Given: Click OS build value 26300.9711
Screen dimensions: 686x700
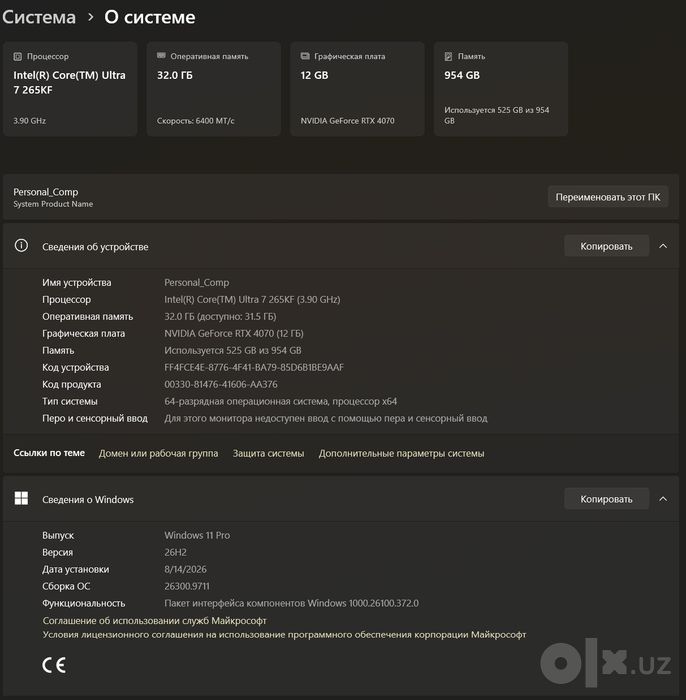Looking at the screenshot, I should click(x=187, y=586).
